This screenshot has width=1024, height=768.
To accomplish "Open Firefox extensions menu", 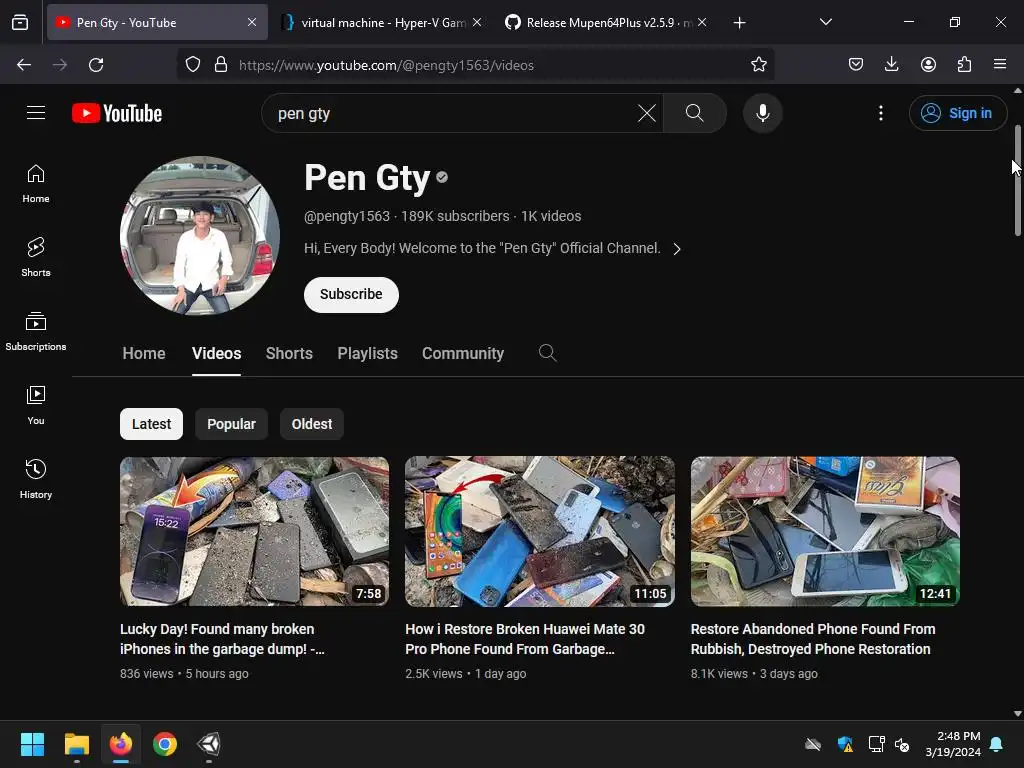I will click(x=964, y=65).
